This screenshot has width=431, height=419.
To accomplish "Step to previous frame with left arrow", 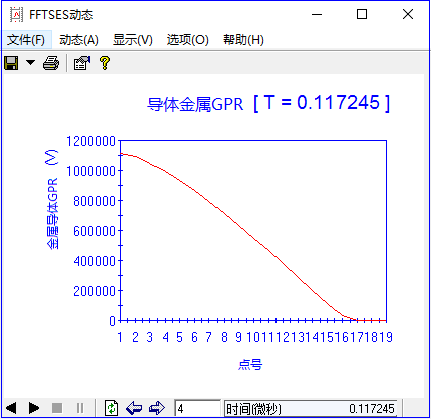I will pos(134,408).
